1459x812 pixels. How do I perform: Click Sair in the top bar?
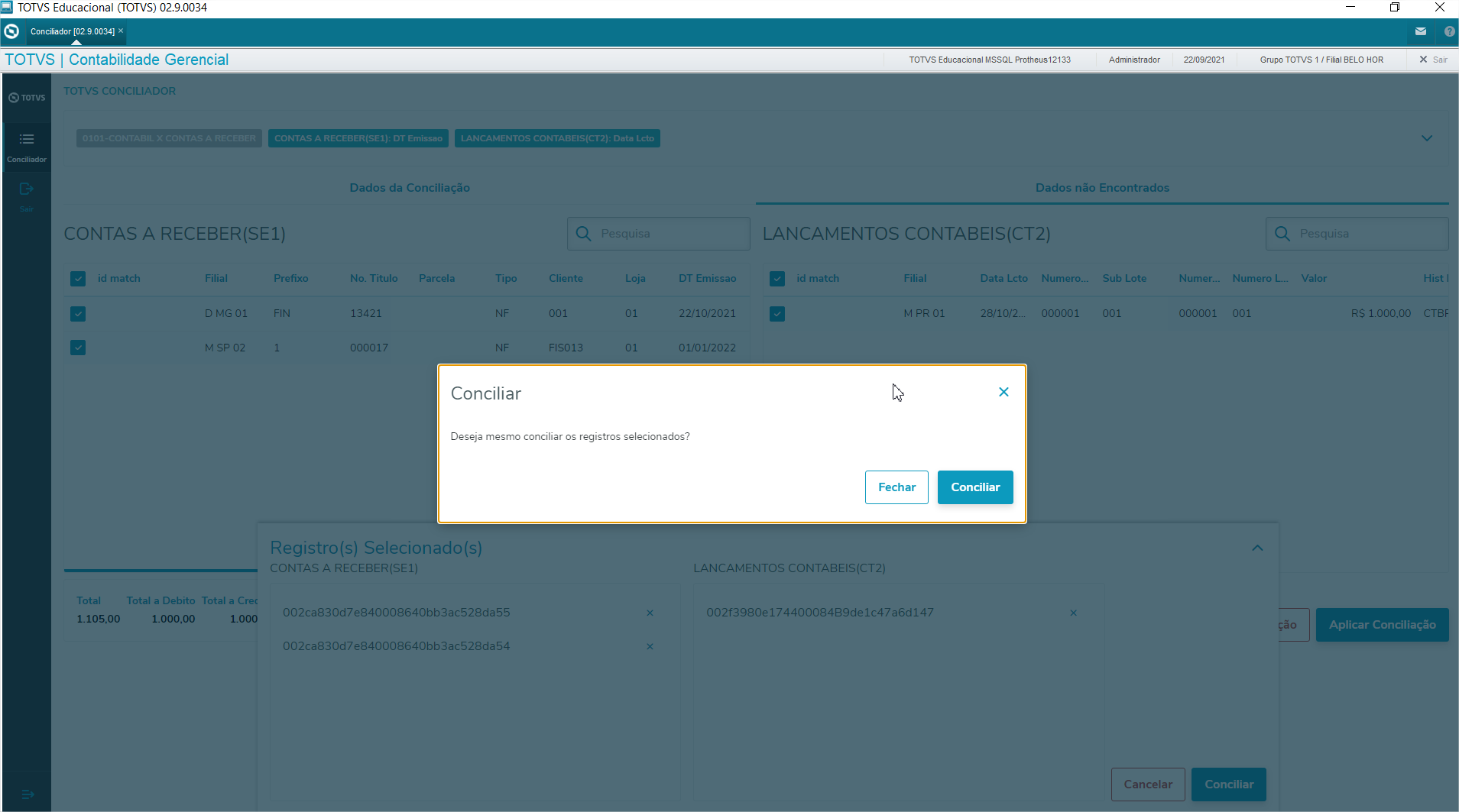point(1433,60)
